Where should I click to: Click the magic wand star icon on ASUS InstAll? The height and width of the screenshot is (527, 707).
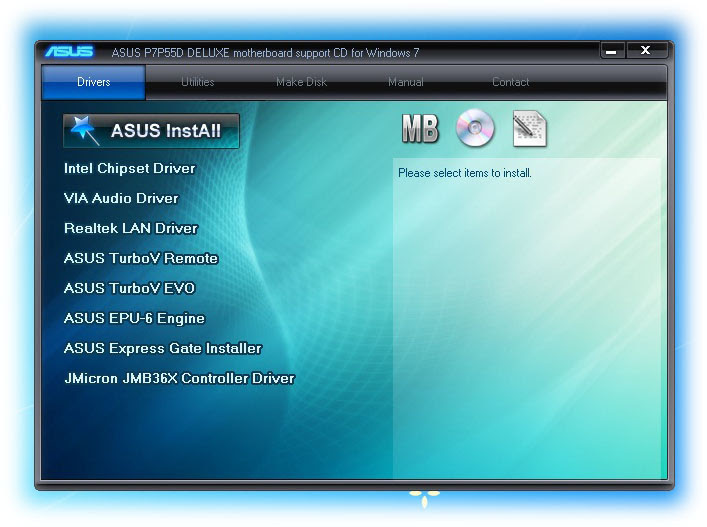85,130
